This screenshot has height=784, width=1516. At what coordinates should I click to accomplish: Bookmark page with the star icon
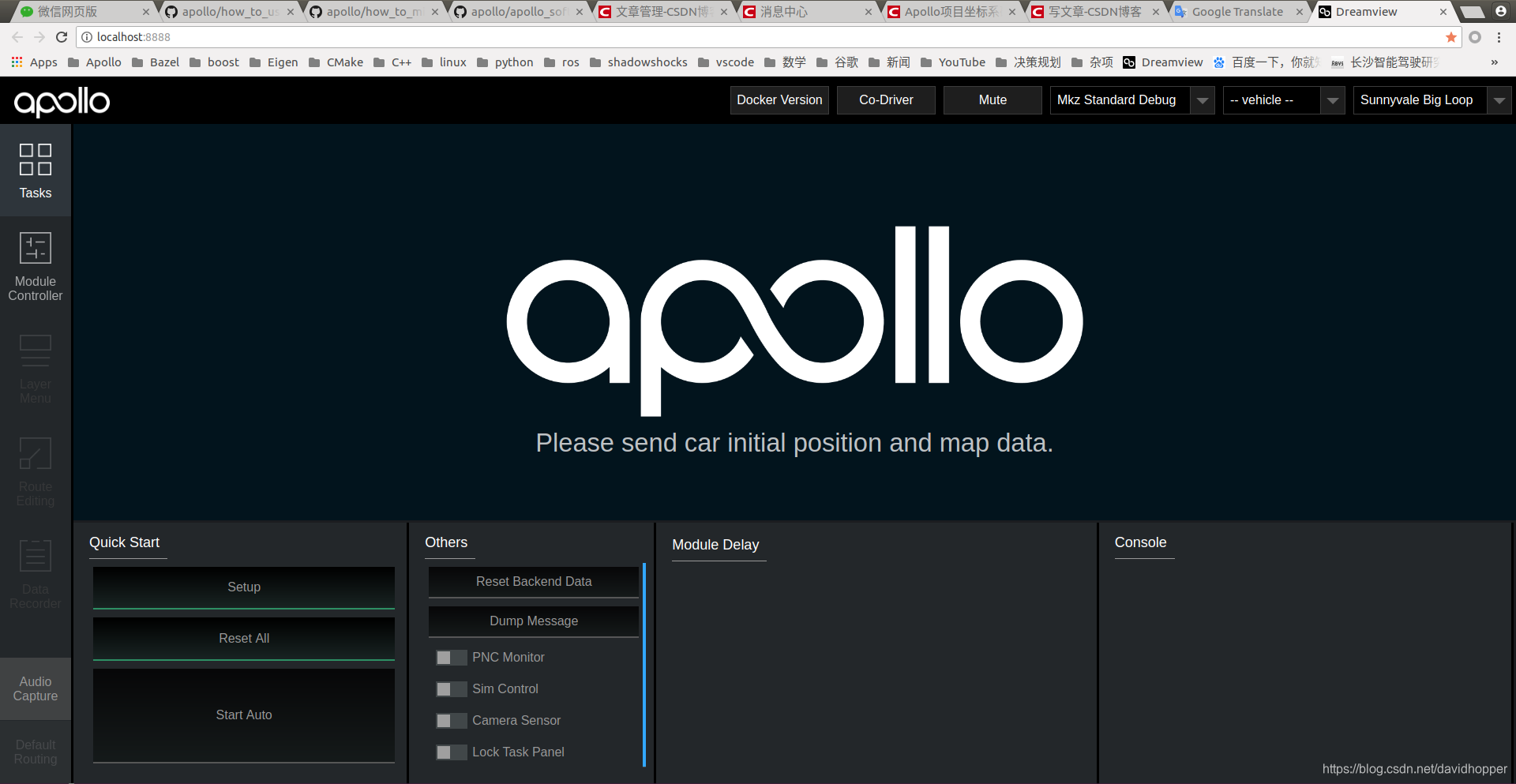(1450, 37)
